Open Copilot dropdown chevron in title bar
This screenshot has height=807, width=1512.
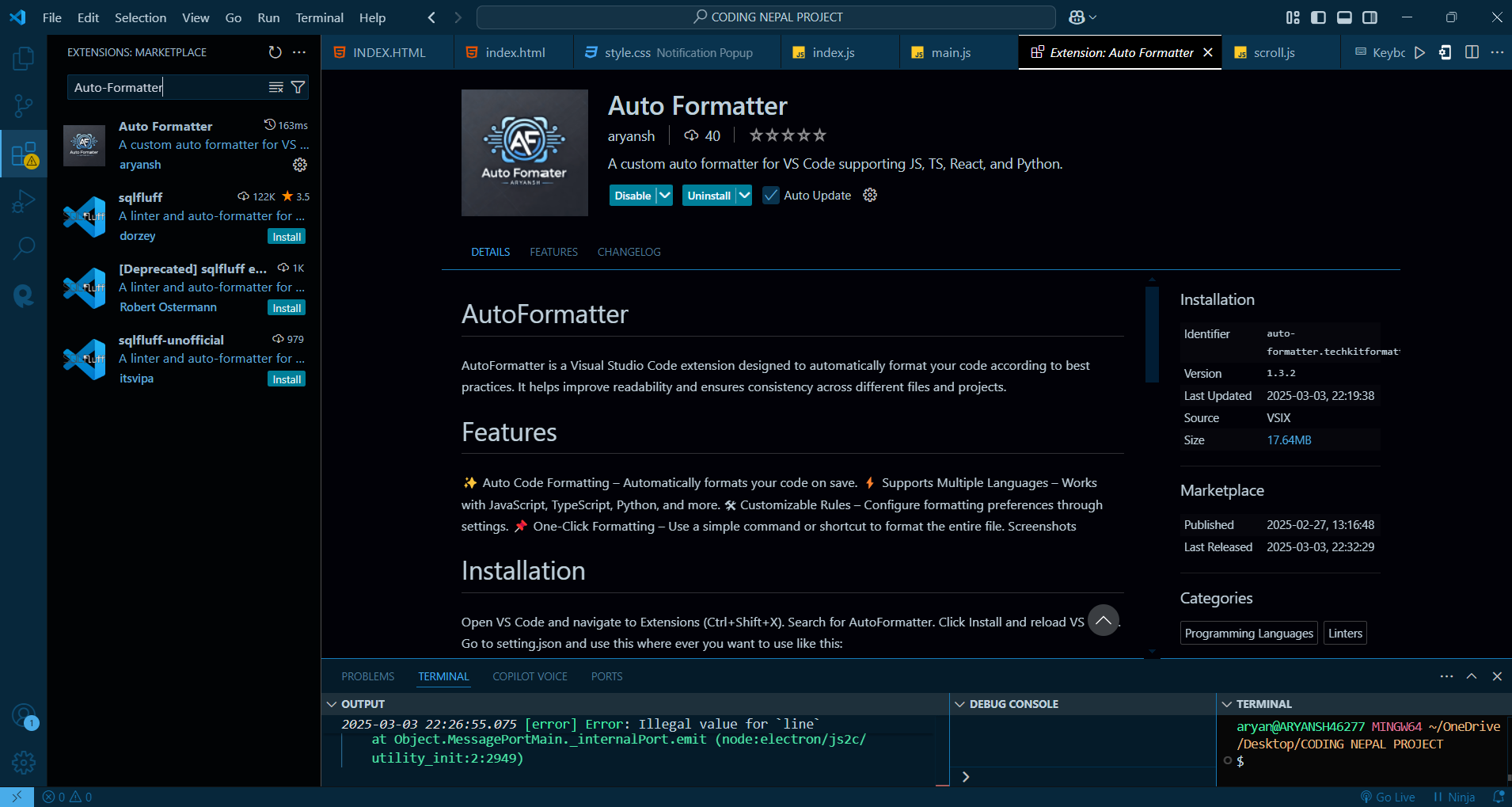click(1093, 17)
